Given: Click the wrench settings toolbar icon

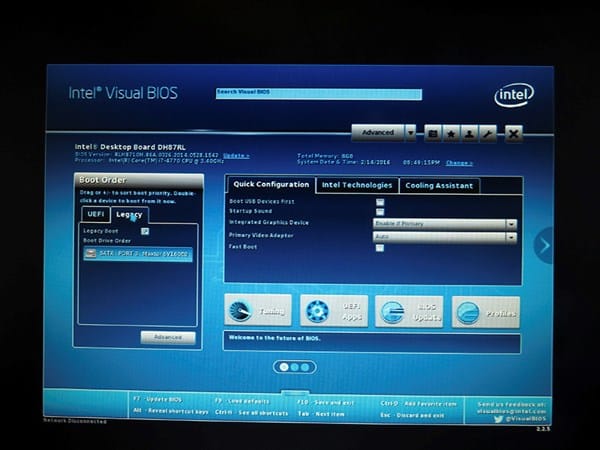Looking at the screenshot, I should tap(488, 134).
